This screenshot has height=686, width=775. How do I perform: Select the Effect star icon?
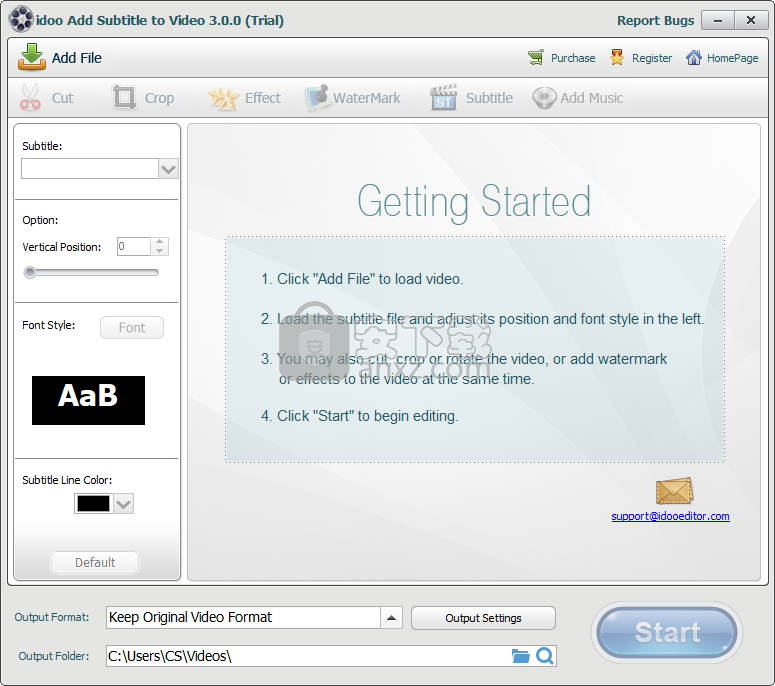pyautogui.click(x=223, y=97)
